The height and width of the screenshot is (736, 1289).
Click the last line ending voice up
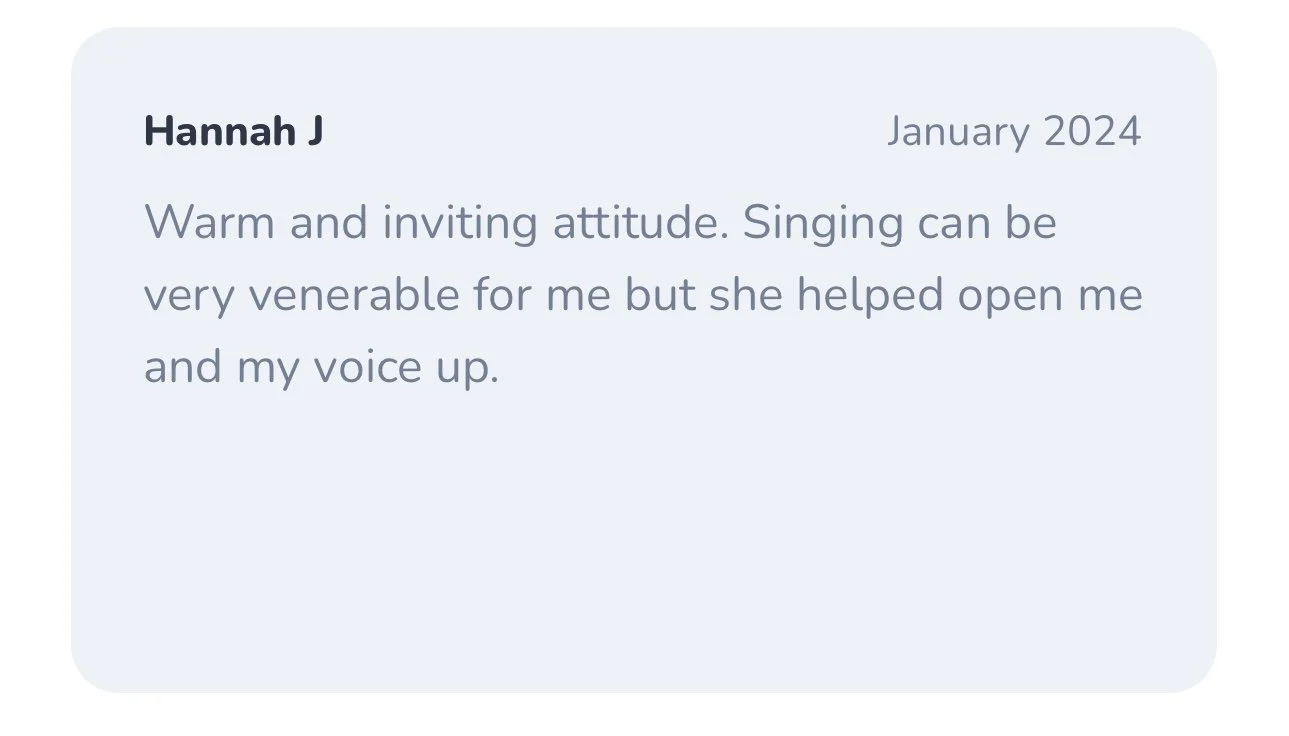point(321,368)
